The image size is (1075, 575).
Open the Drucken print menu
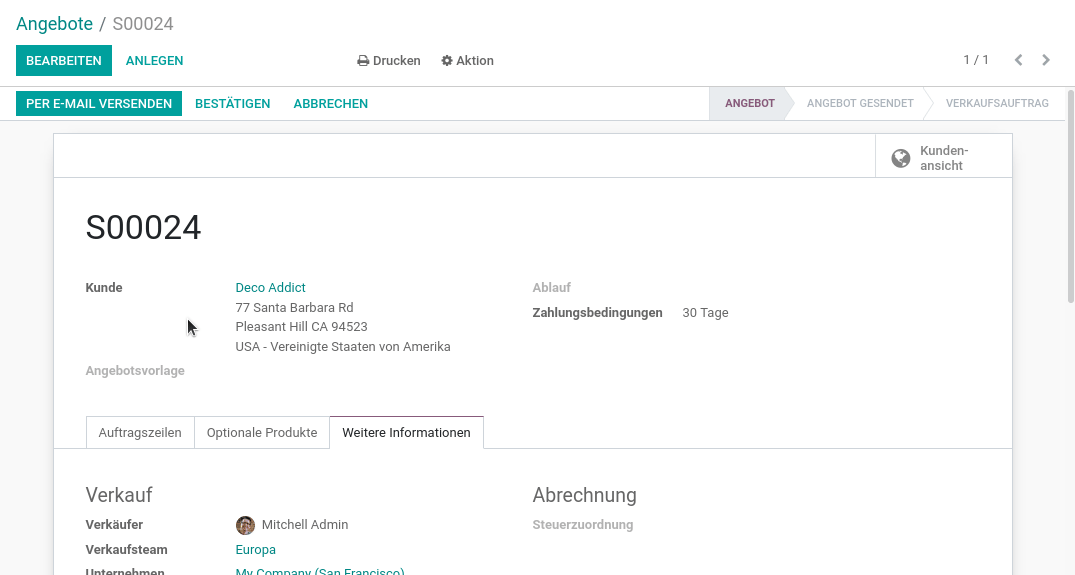389,60
